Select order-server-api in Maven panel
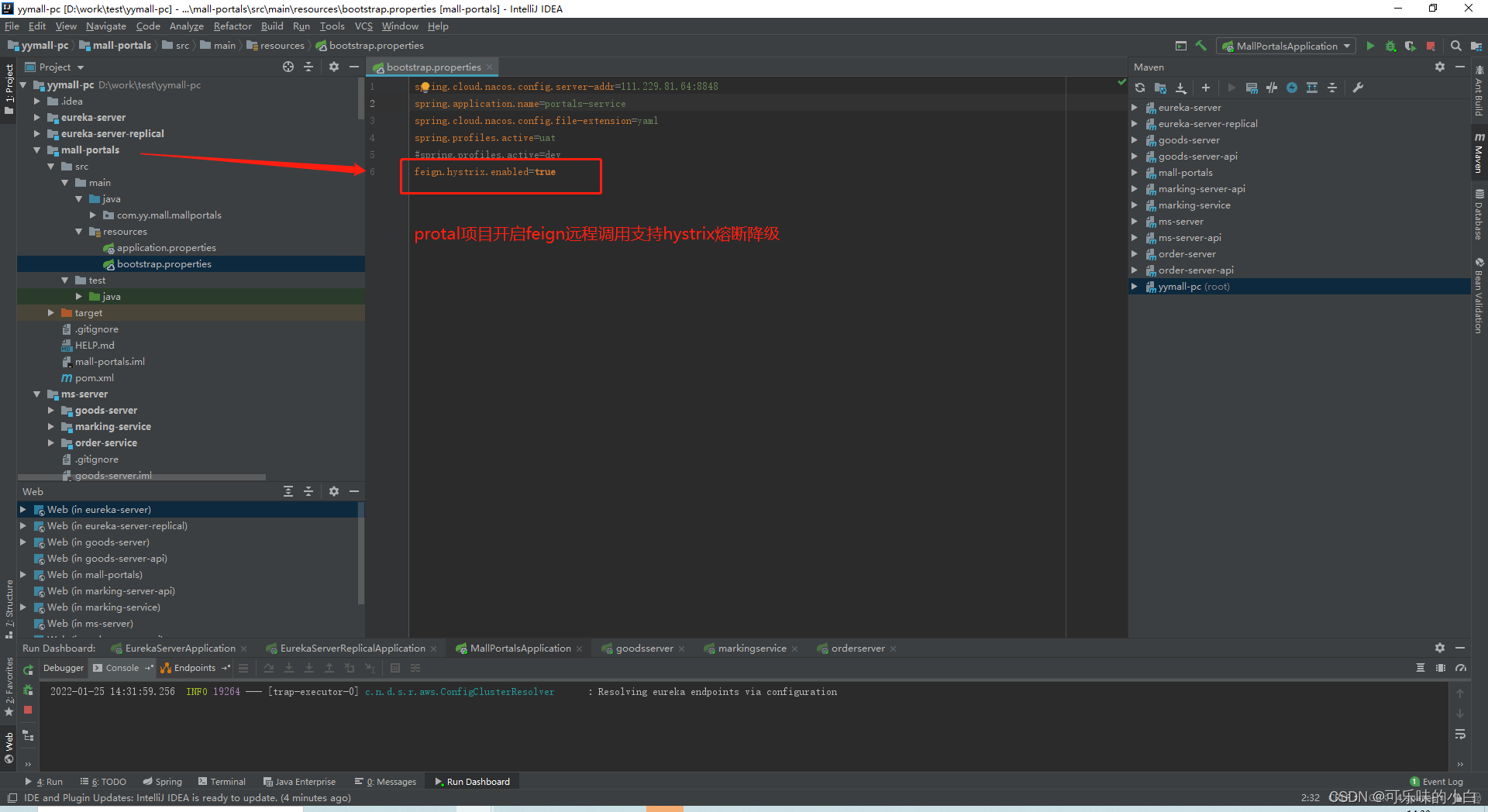The height and width of the screenshot is (812, 1488). pyautogui.click(x=1196, y=270)
